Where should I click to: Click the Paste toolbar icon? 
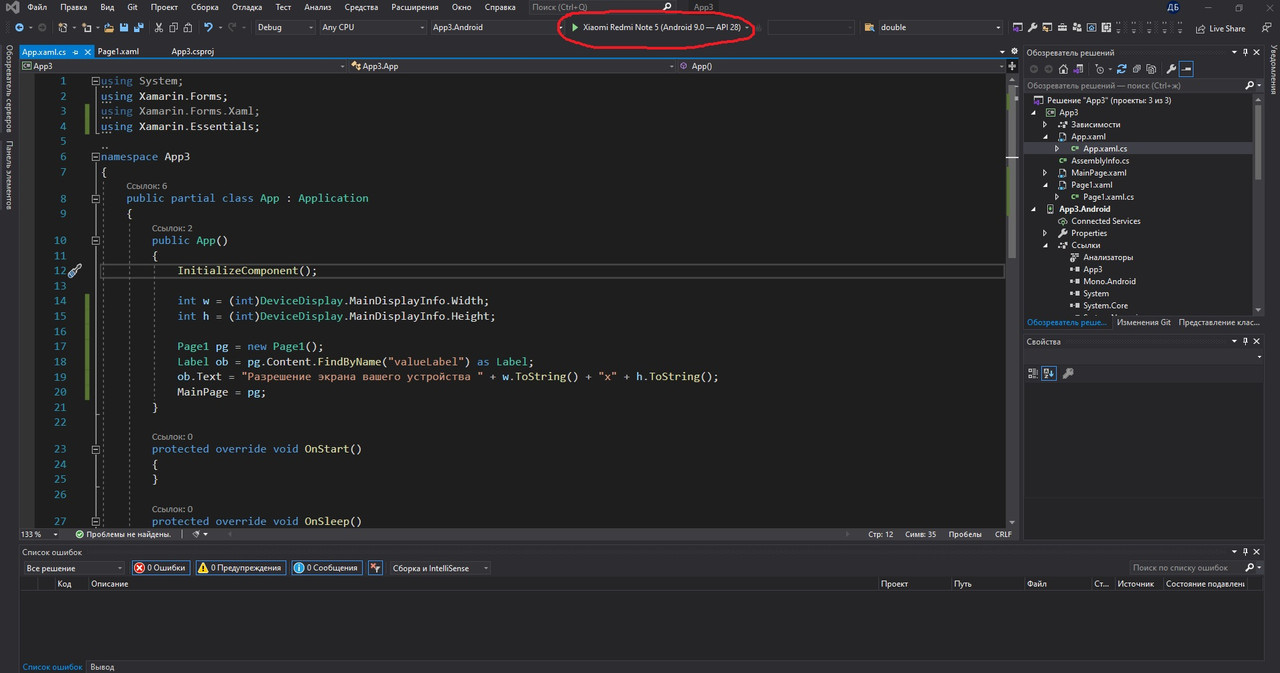click(189, 27)
